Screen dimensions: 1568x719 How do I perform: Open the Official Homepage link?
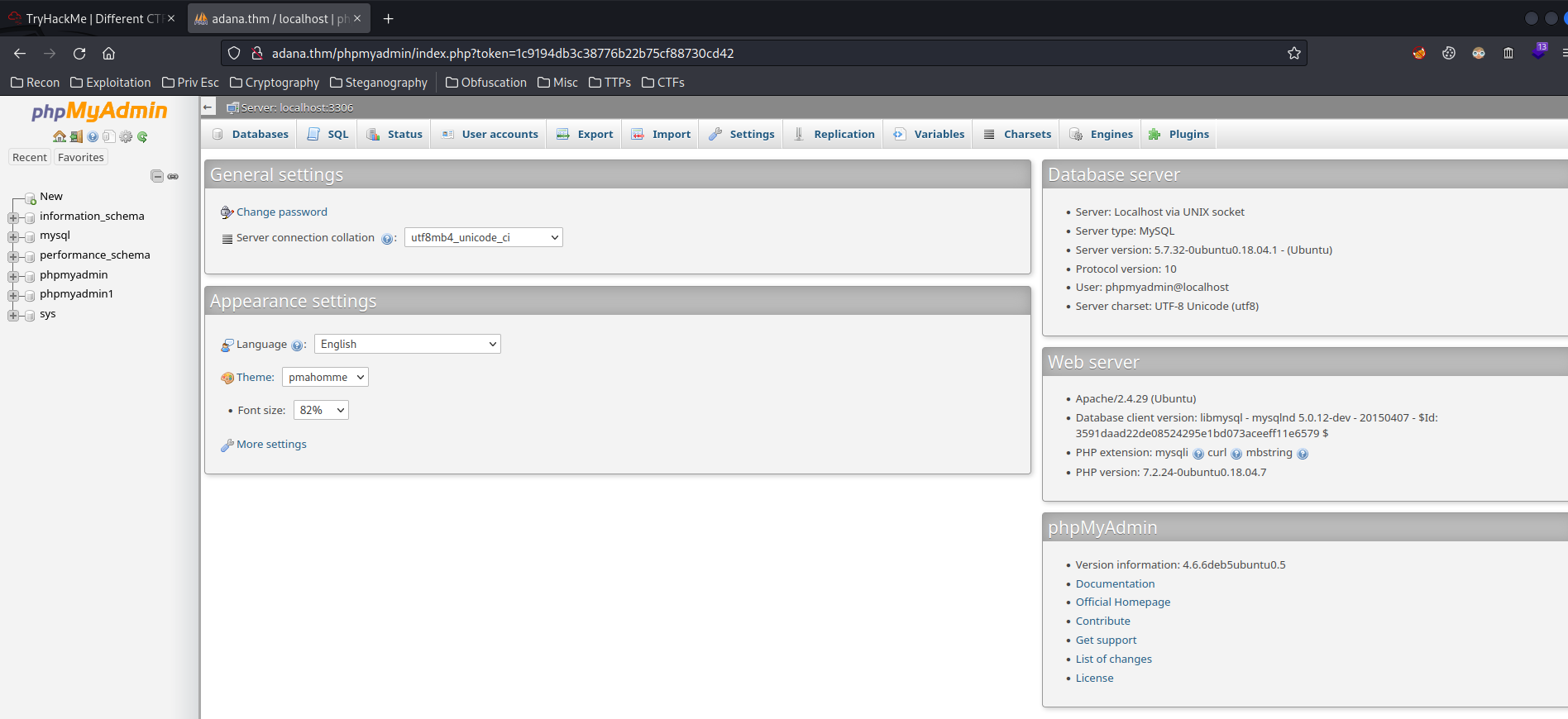tap(1122, 602)
